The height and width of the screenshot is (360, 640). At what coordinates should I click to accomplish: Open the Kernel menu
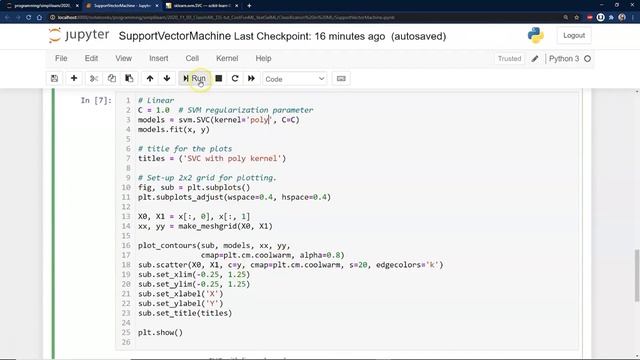[x=227, y=58]
